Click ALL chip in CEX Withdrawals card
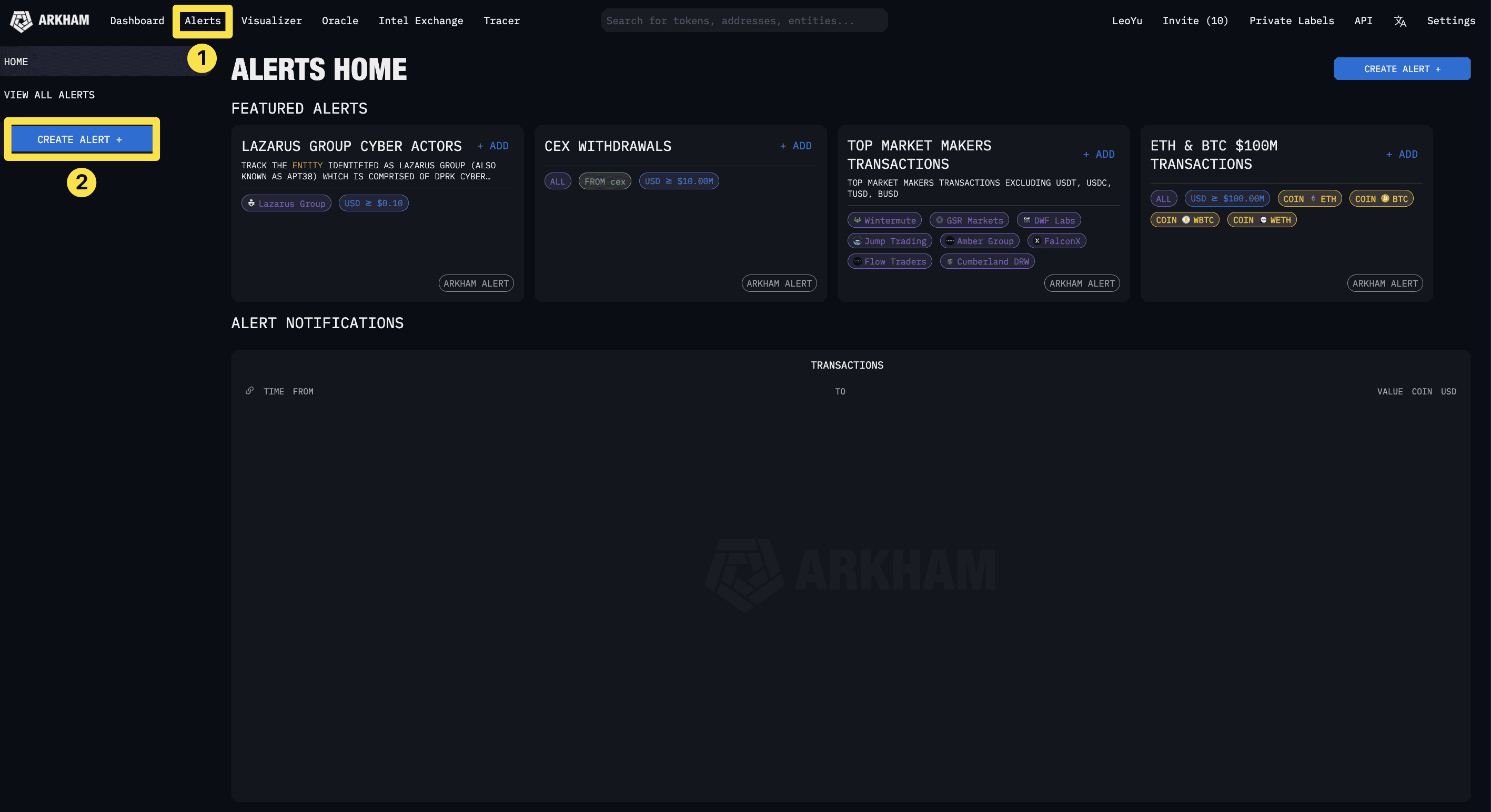 pyautogui.click(x=557, y=181)
